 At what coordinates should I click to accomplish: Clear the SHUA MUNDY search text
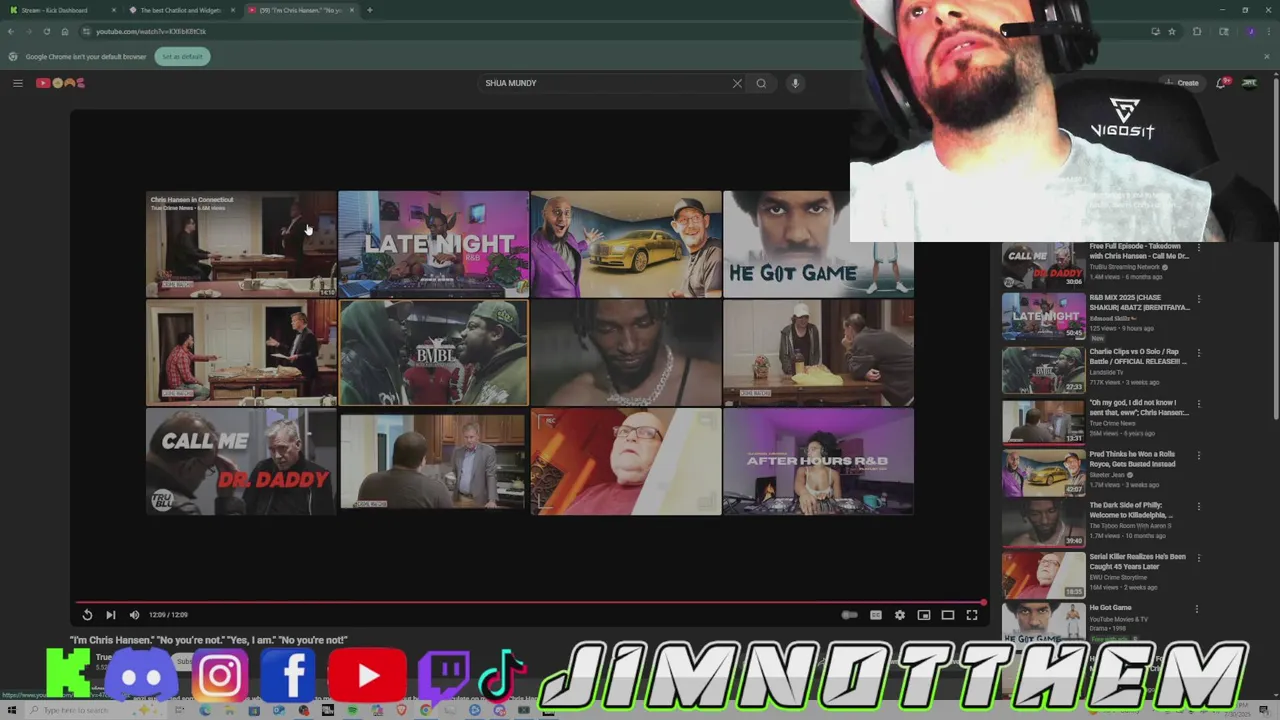tap(737, 83)
